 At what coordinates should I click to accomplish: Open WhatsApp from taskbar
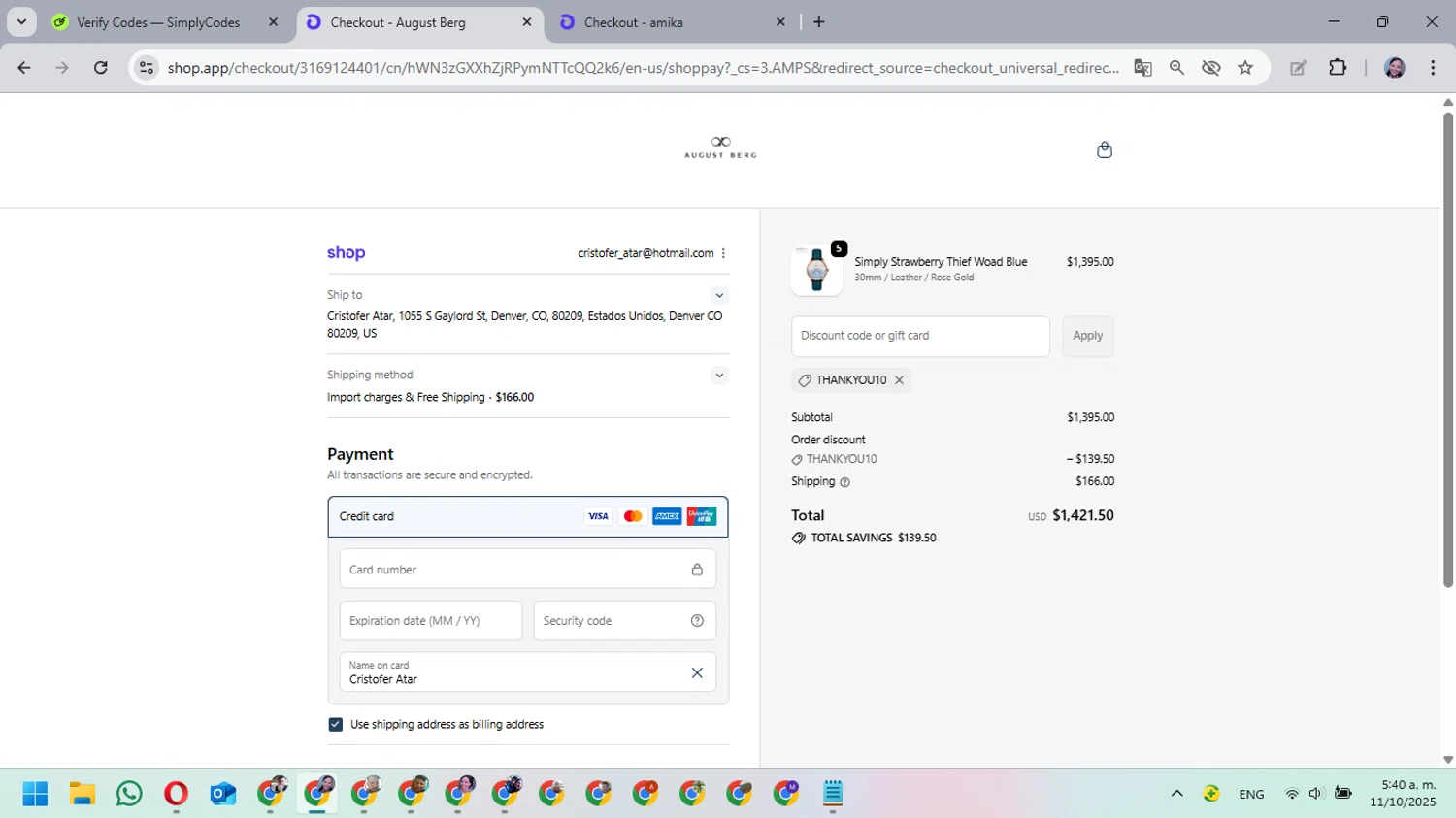(129, 794)
